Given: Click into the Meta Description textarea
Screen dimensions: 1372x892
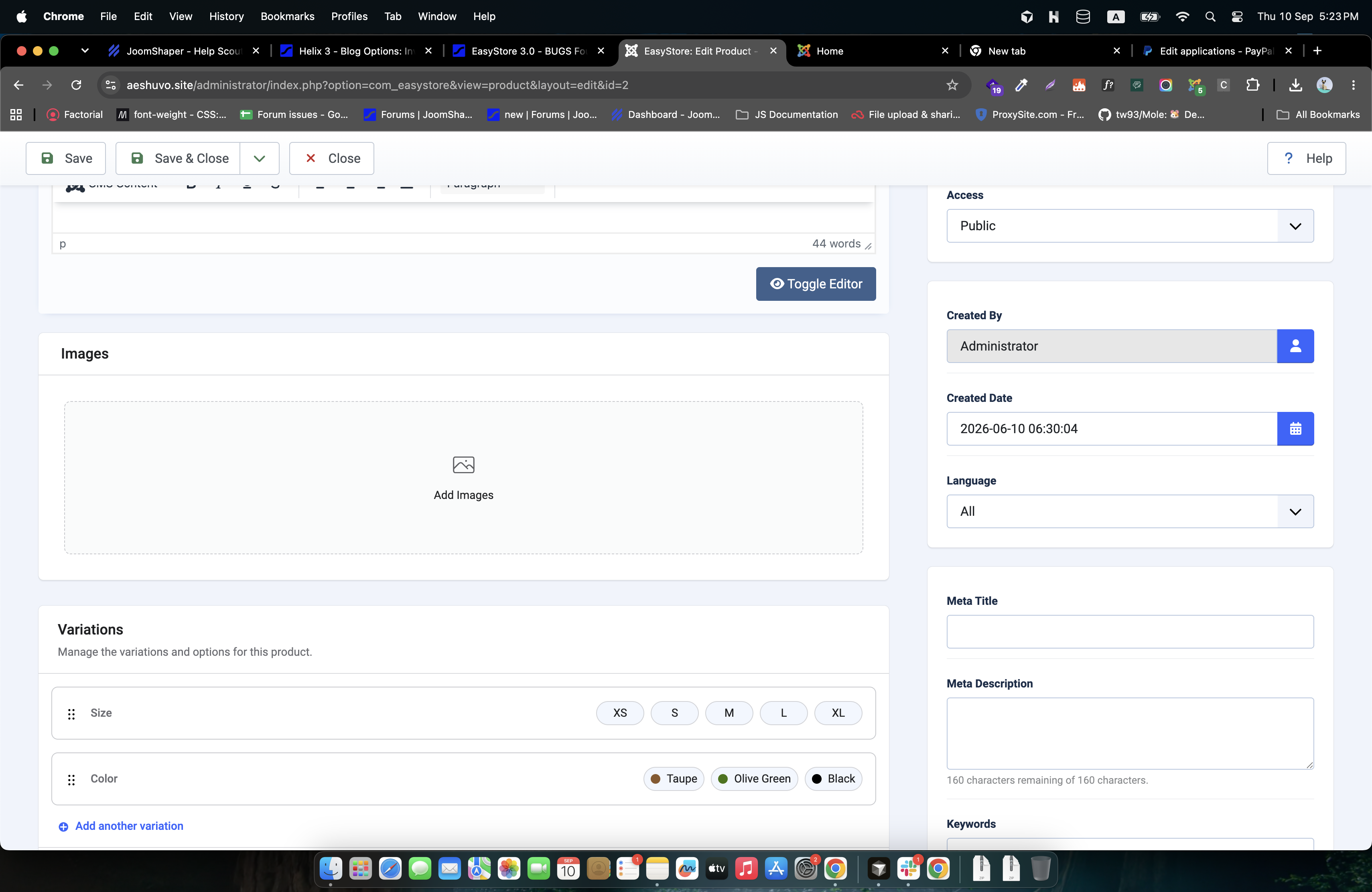Looking at the screenshot, I should 1130,734.
